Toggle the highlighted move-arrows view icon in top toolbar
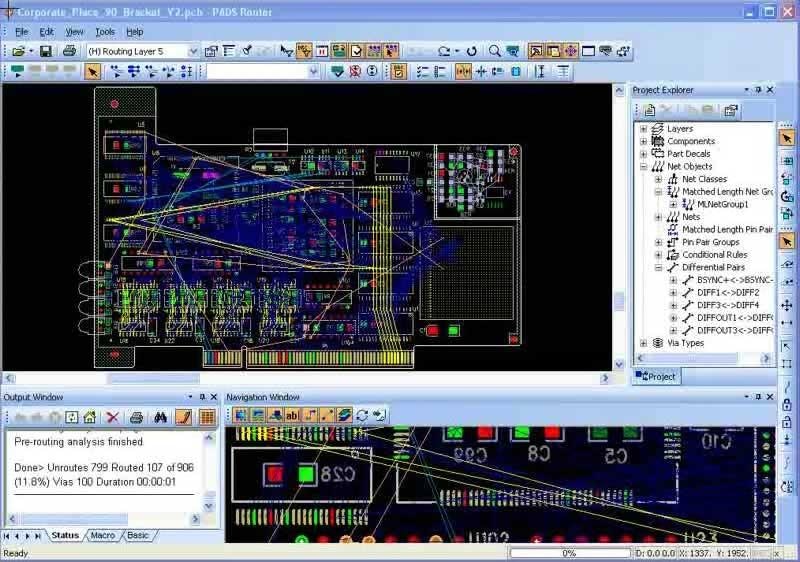 [x=571, y=51]
